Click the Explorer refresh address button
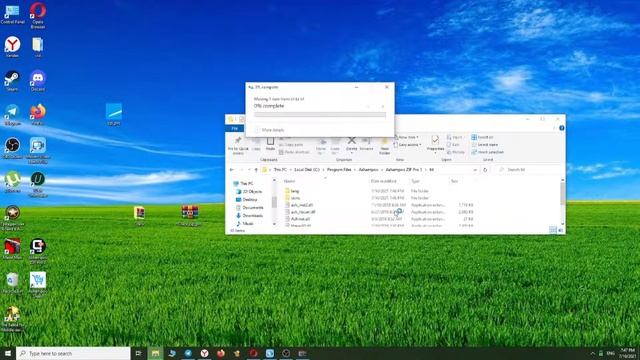640x360 pixels. [x=485, y=170]
